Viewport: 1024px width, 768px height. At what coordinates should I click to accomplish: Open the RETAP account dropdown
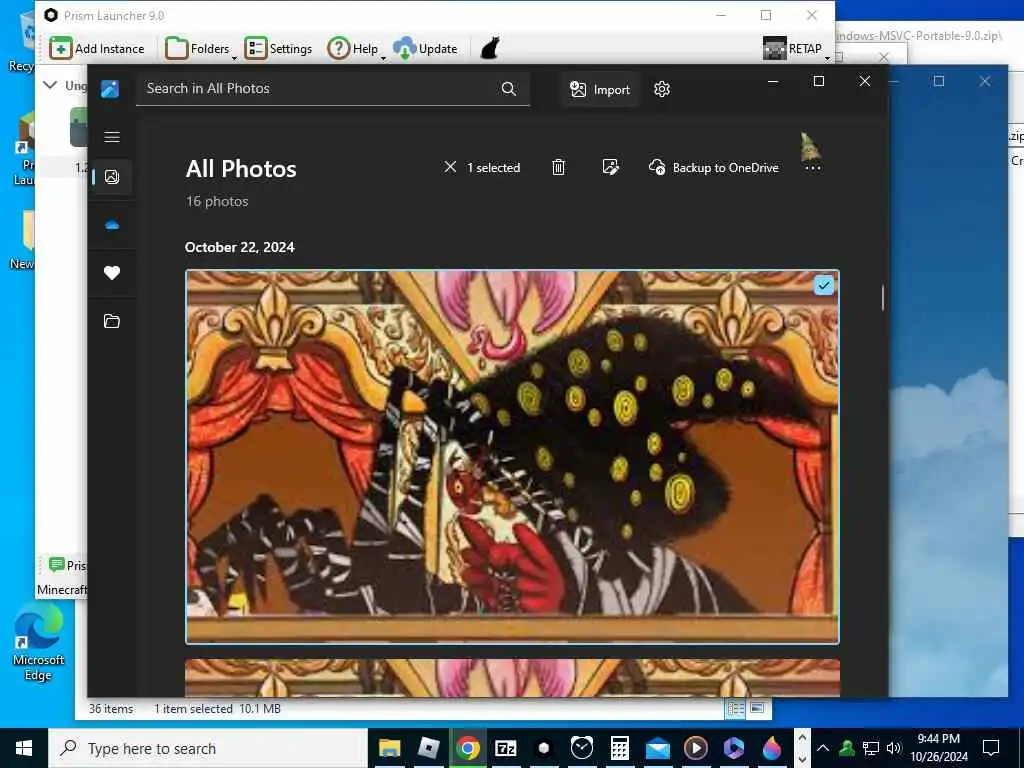tap(795, 48)
